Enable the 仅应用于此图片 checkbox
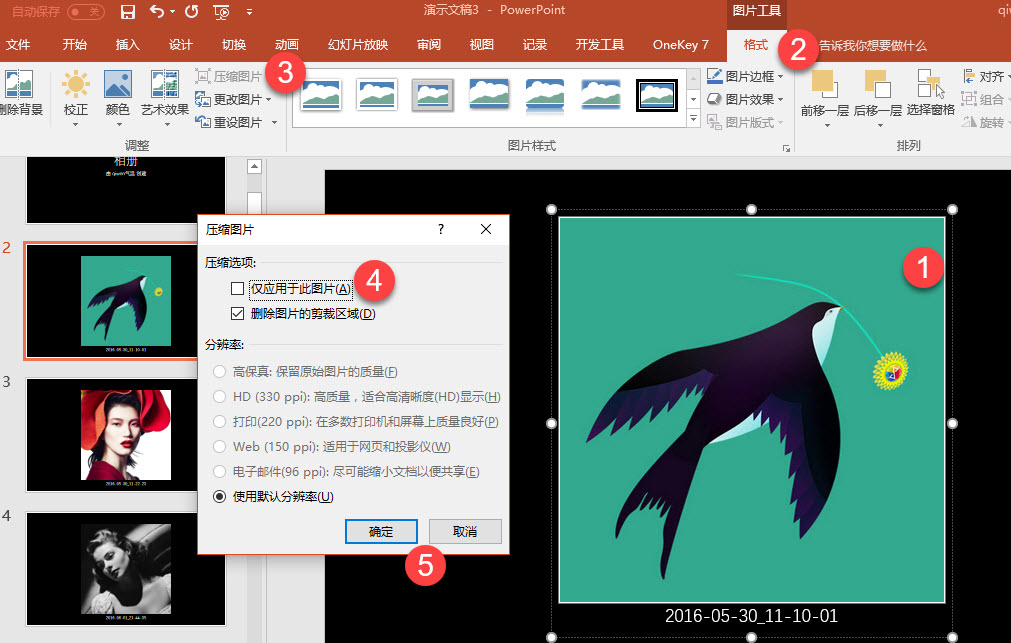1011x643 pixels. [236, 287]
